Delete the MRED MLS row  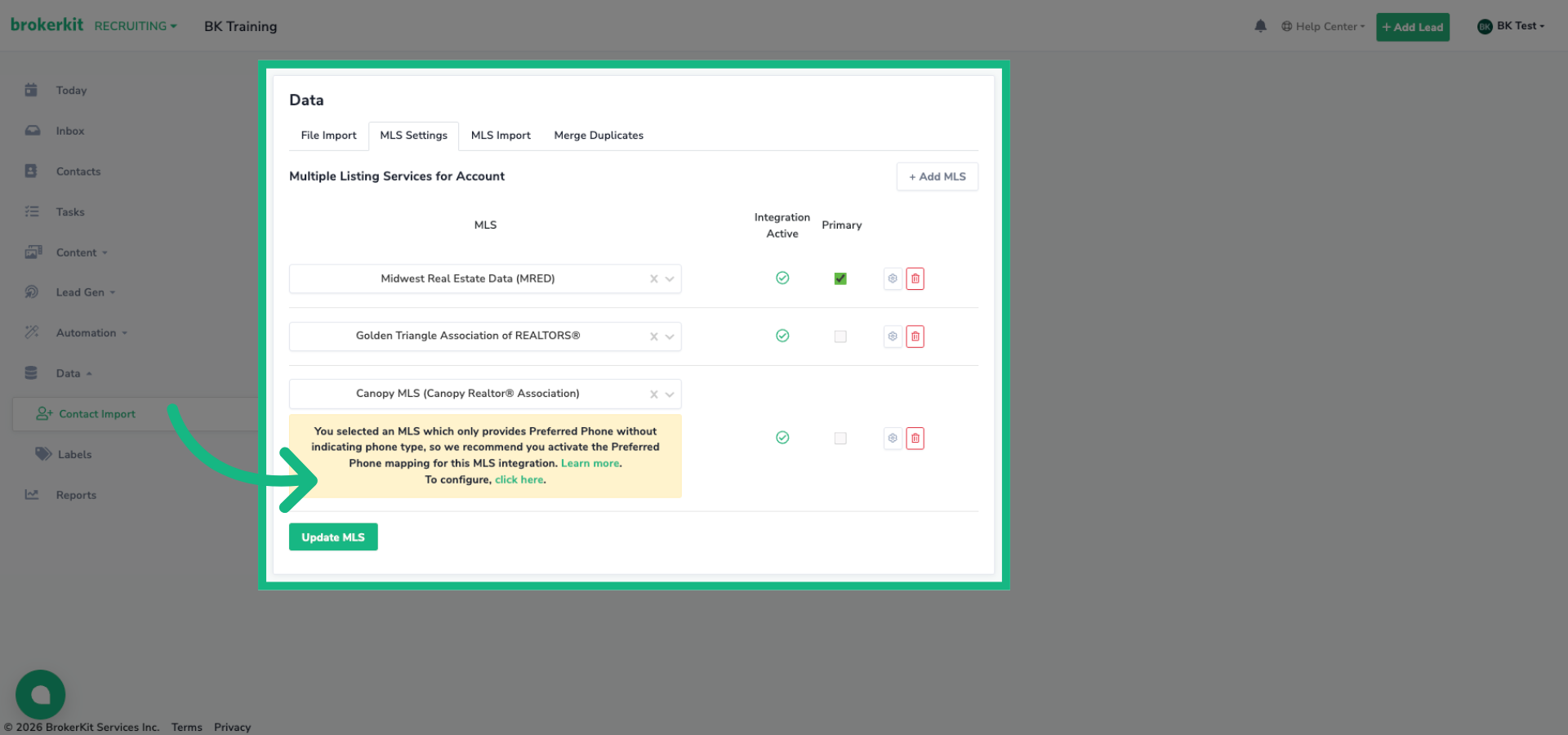[x=915, y=278]
